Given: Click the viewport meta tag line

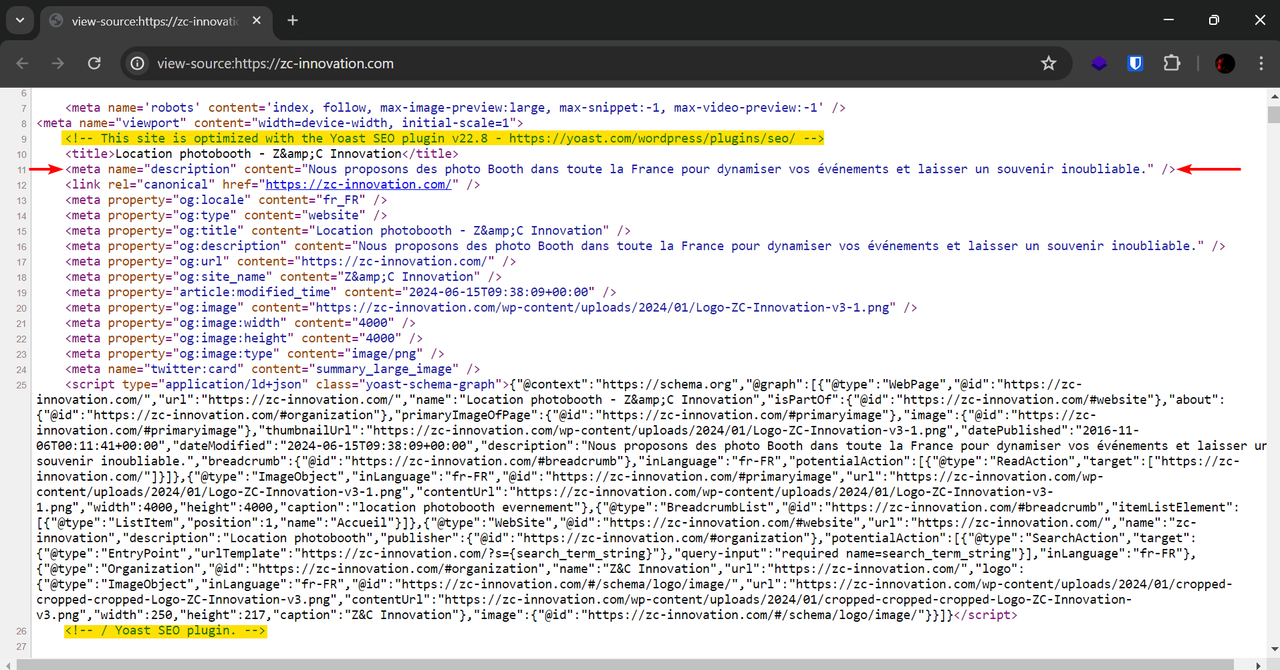Looking at the screenshot, I should click(x=279, y=123).
